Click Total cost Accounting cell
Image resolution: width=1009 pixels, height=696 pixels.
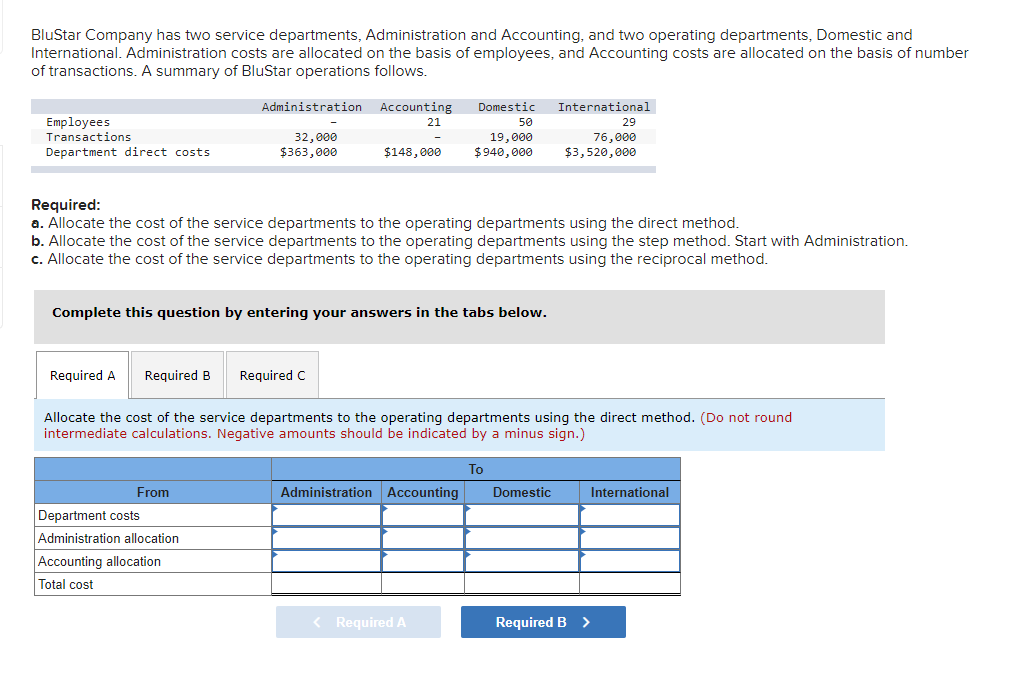pyautogui.click(x=423, y=584)
